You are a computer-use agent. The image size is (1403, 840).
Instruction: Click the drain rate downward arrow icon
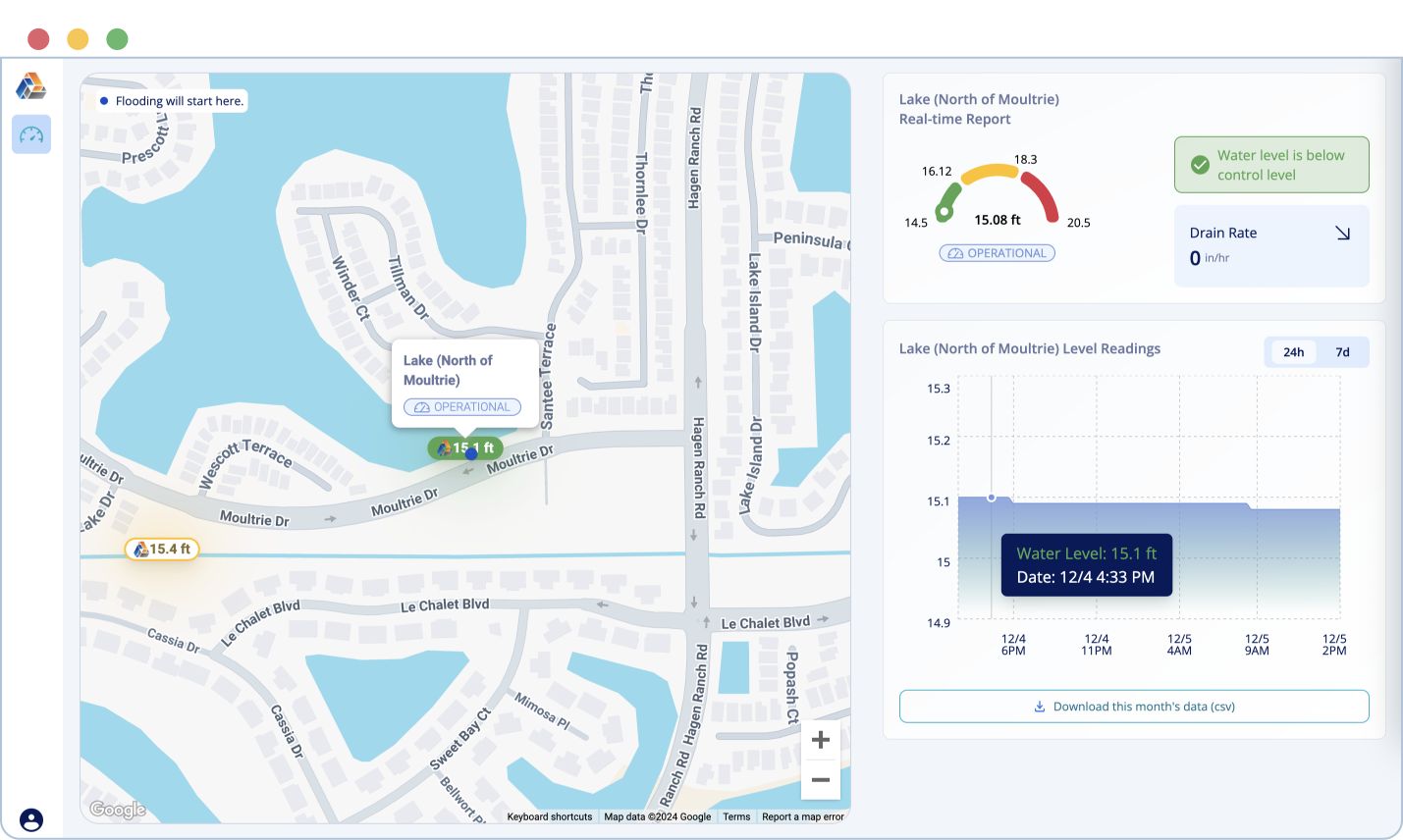pyautogui.click(x=1343, y=232)
